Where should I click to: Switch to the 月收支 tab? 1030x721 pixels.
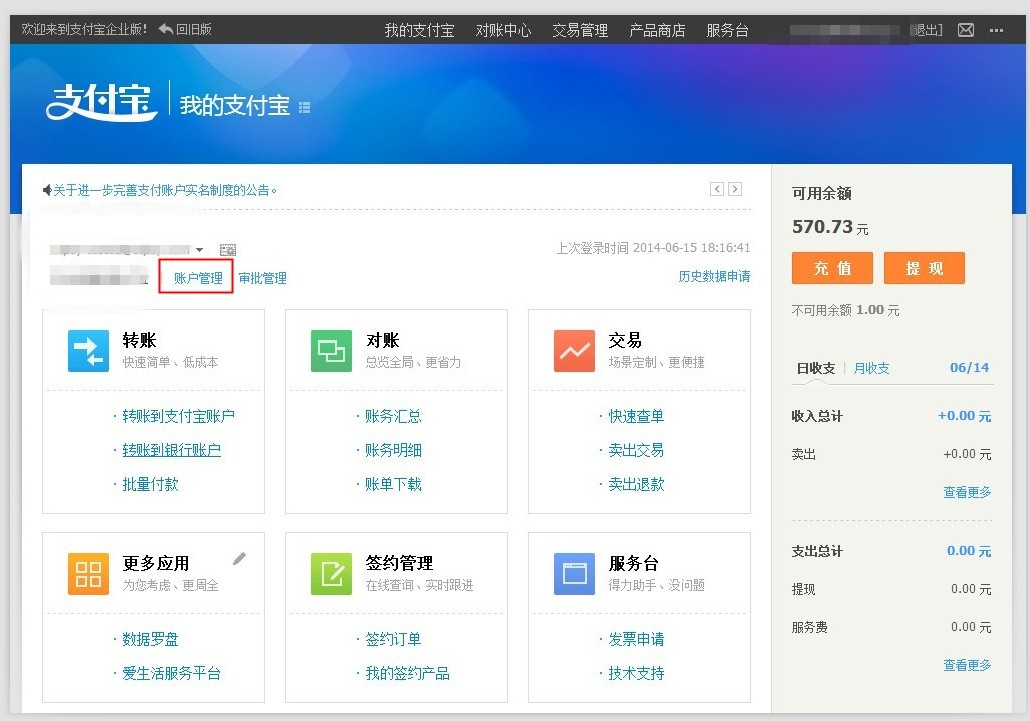[872, 368]
